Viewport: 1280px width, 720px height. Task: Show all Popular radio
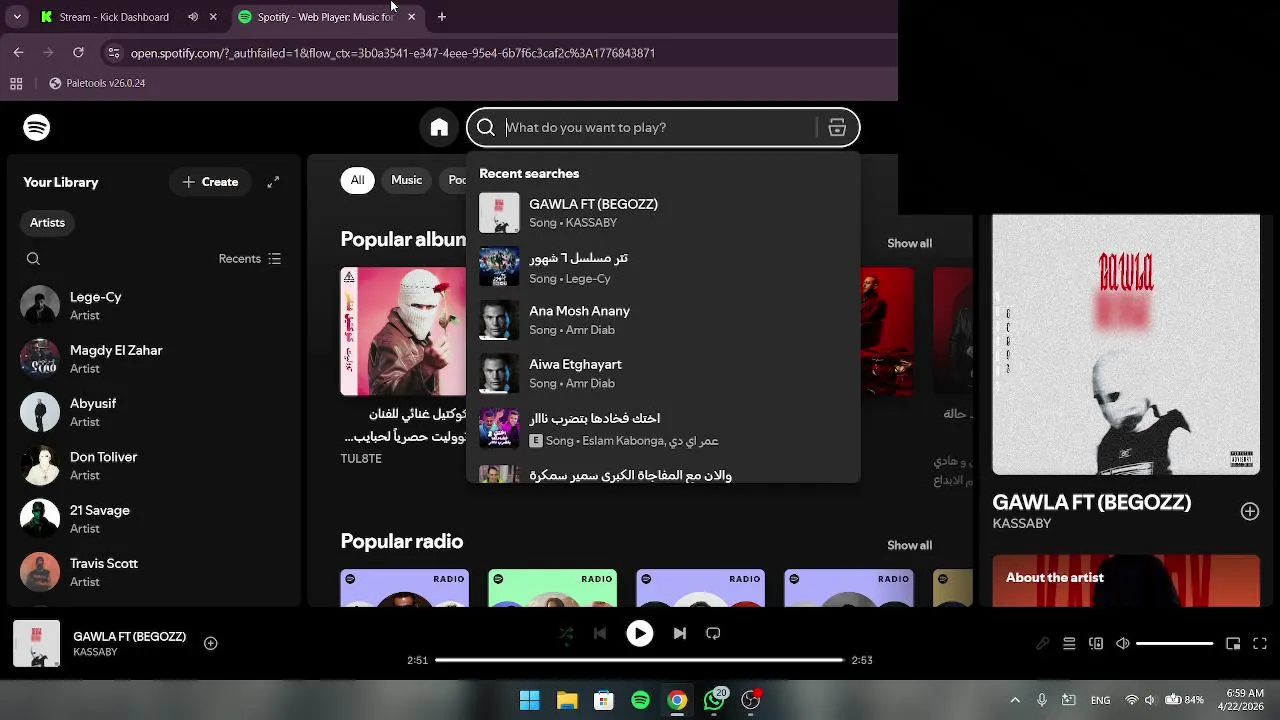(909, 545)
